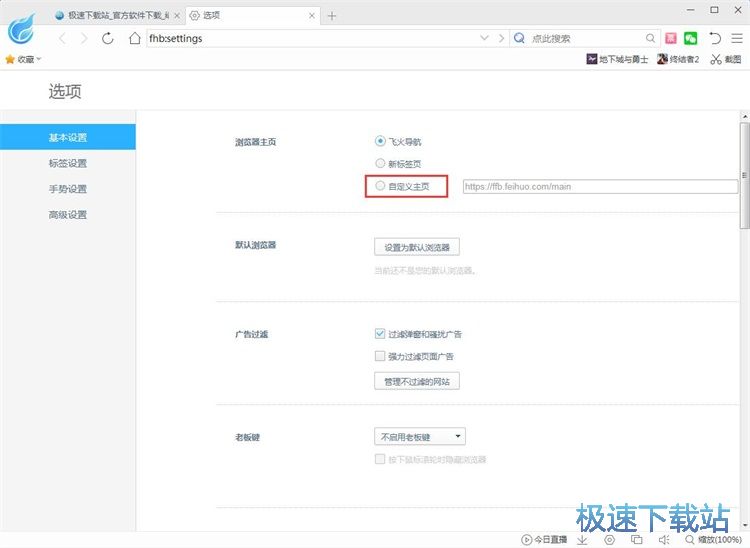Close the 选项 tab
The height and width of the screenshot is (548, 750).
311,16
